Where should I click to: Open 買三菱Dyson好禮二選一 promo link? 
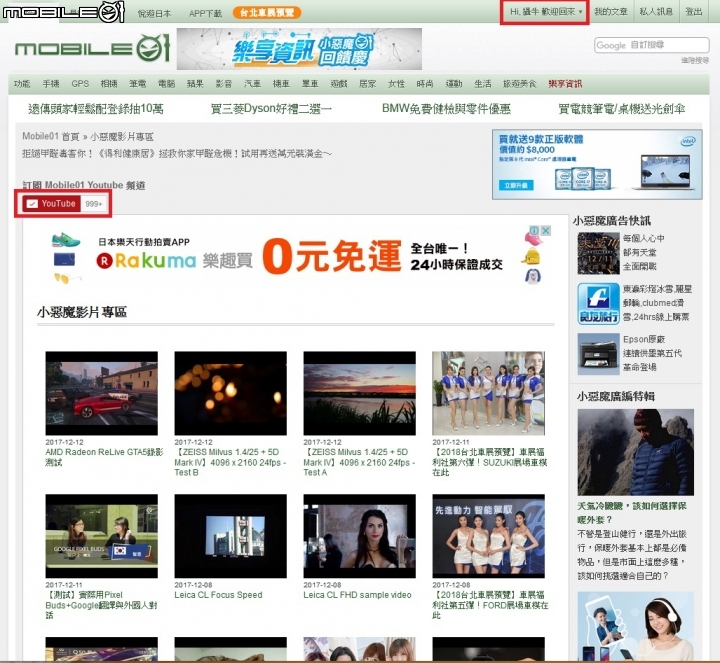[271, 109]
